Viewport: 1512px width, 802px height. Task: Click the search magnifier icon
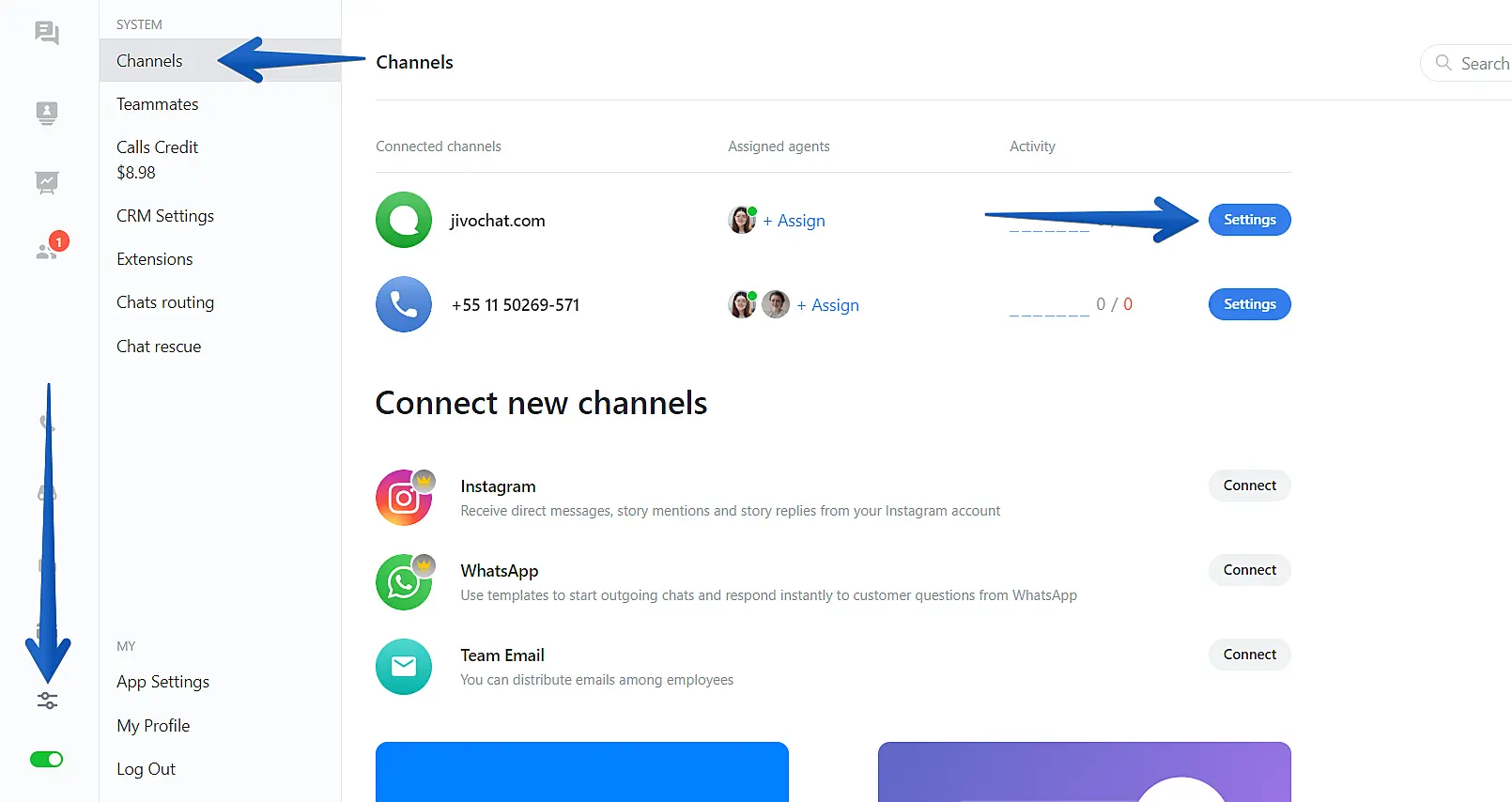[x=1443, y=63]
